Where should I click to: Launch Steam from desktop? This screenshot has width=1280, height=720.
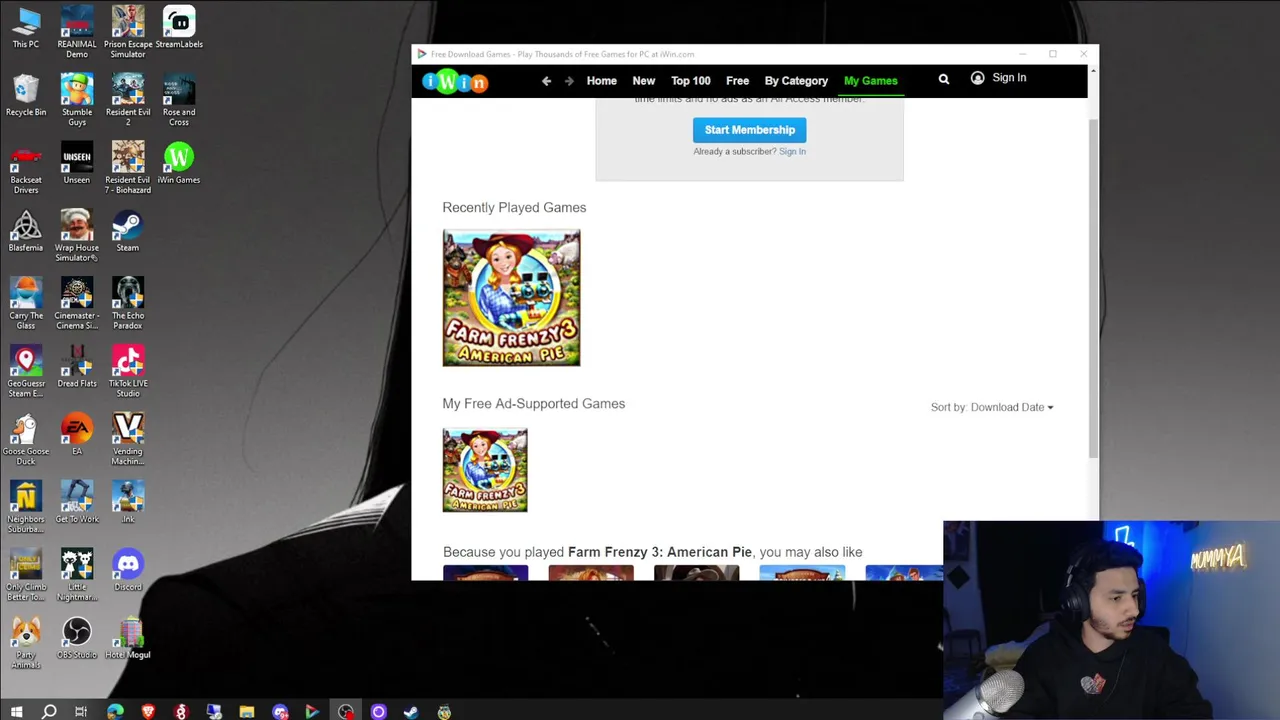128,232
